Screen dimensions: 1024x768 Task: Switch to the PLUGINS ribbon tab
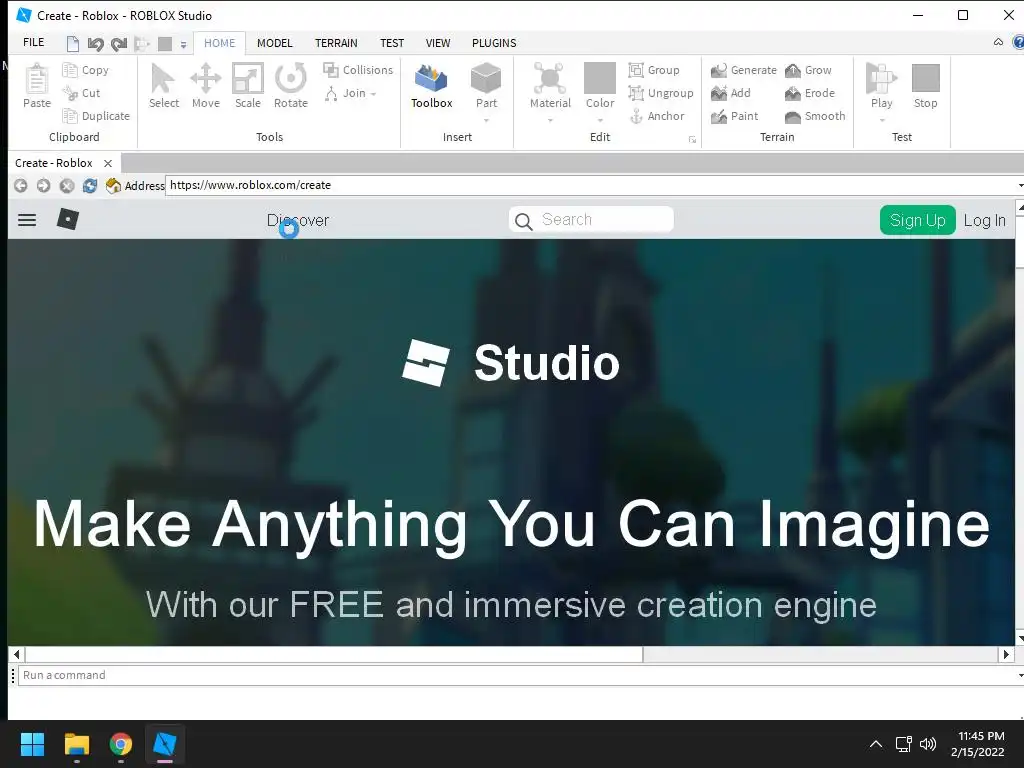(x=494, y=43)
